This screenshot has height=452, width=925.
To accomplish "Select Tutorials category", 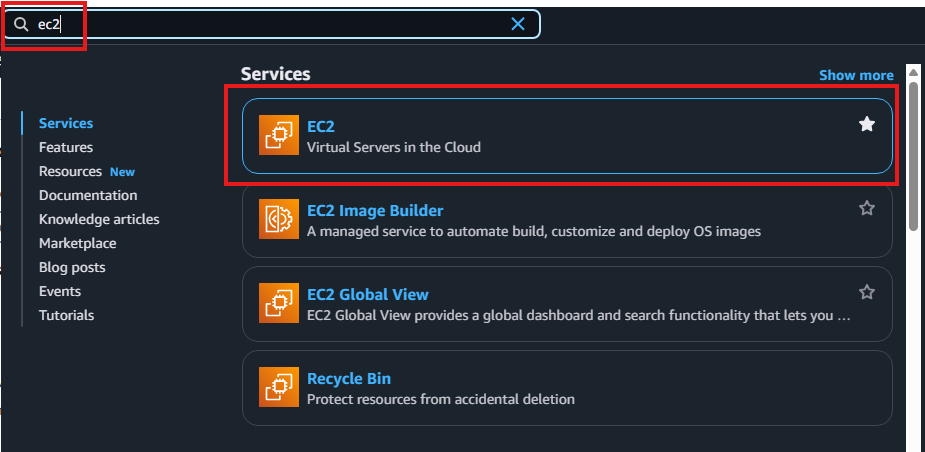I will pos(66,315).
